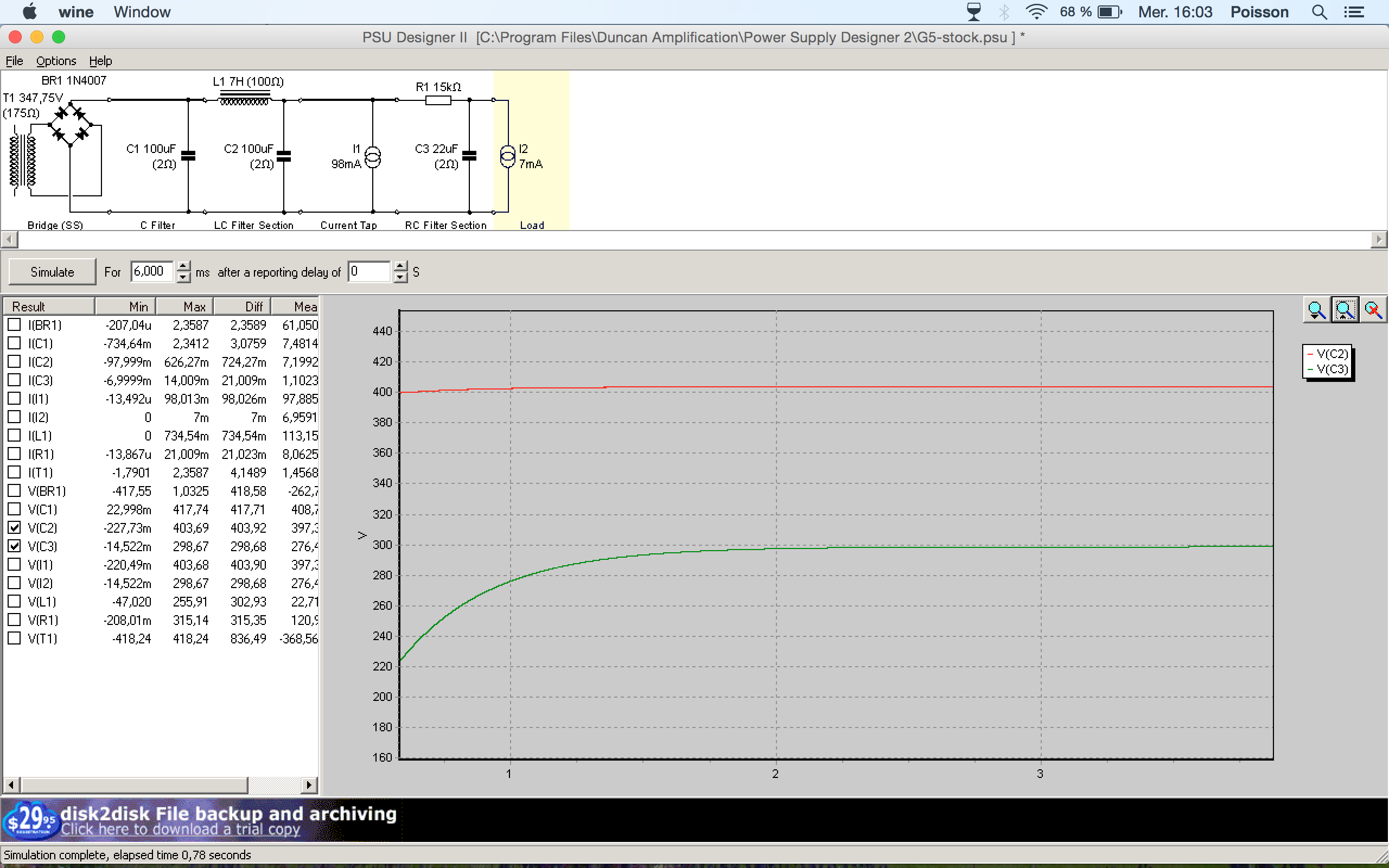Uncheck the V(C2) result checkbox
The image size is (1389, 868).
pyautogui.click(x=14, y=527)
